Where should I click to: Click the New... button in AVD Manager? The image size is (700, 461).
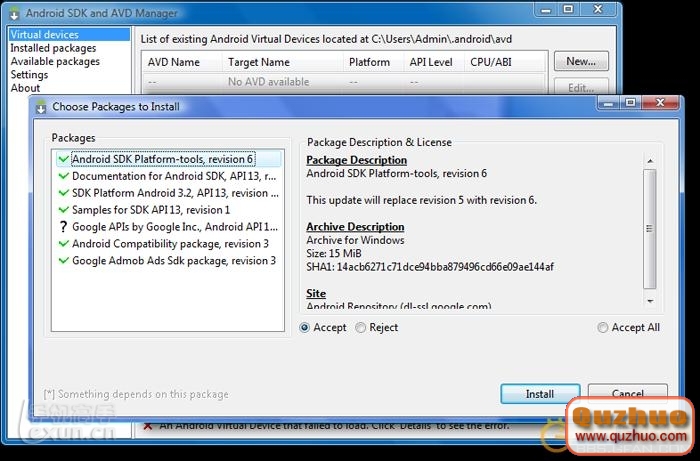tap(581, 61)
